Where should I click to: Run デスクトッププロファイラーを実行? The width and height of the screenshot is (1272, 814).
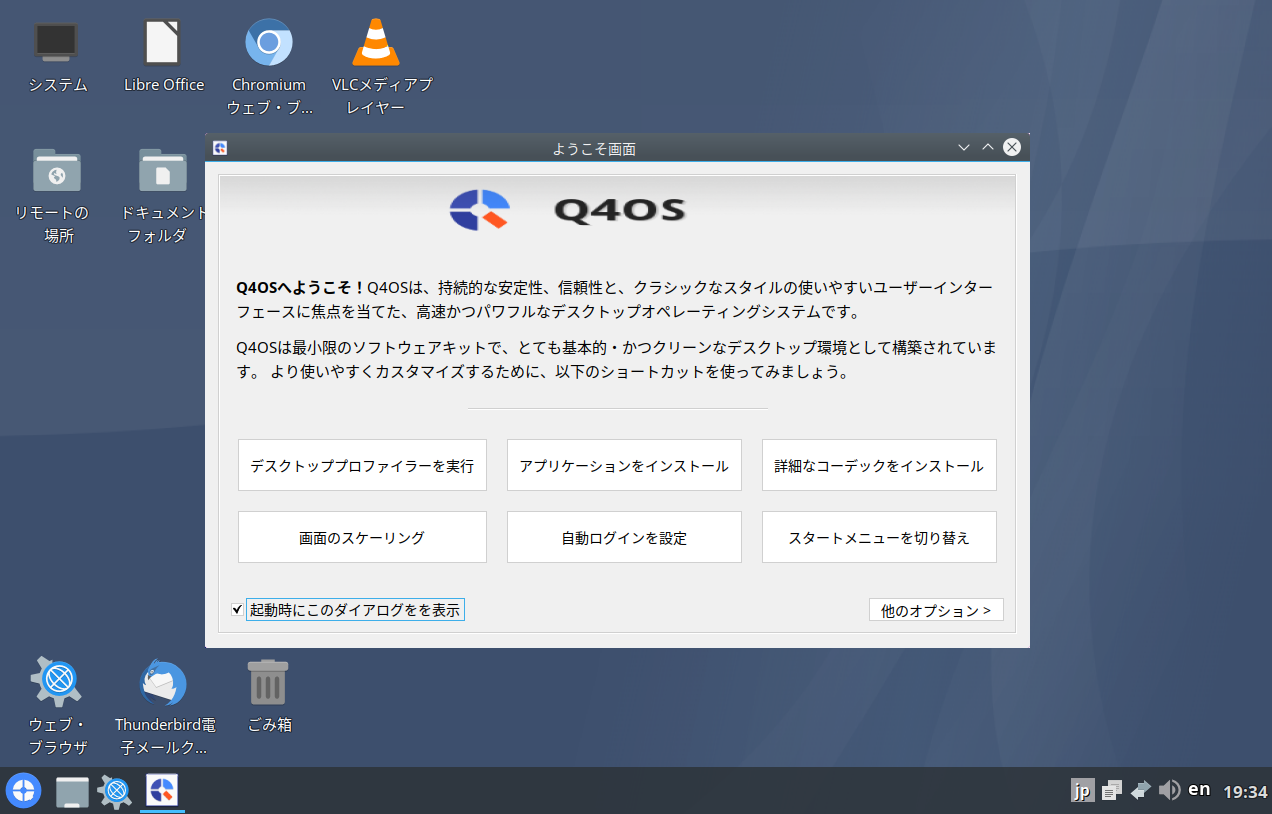click(x=361, y=464)
